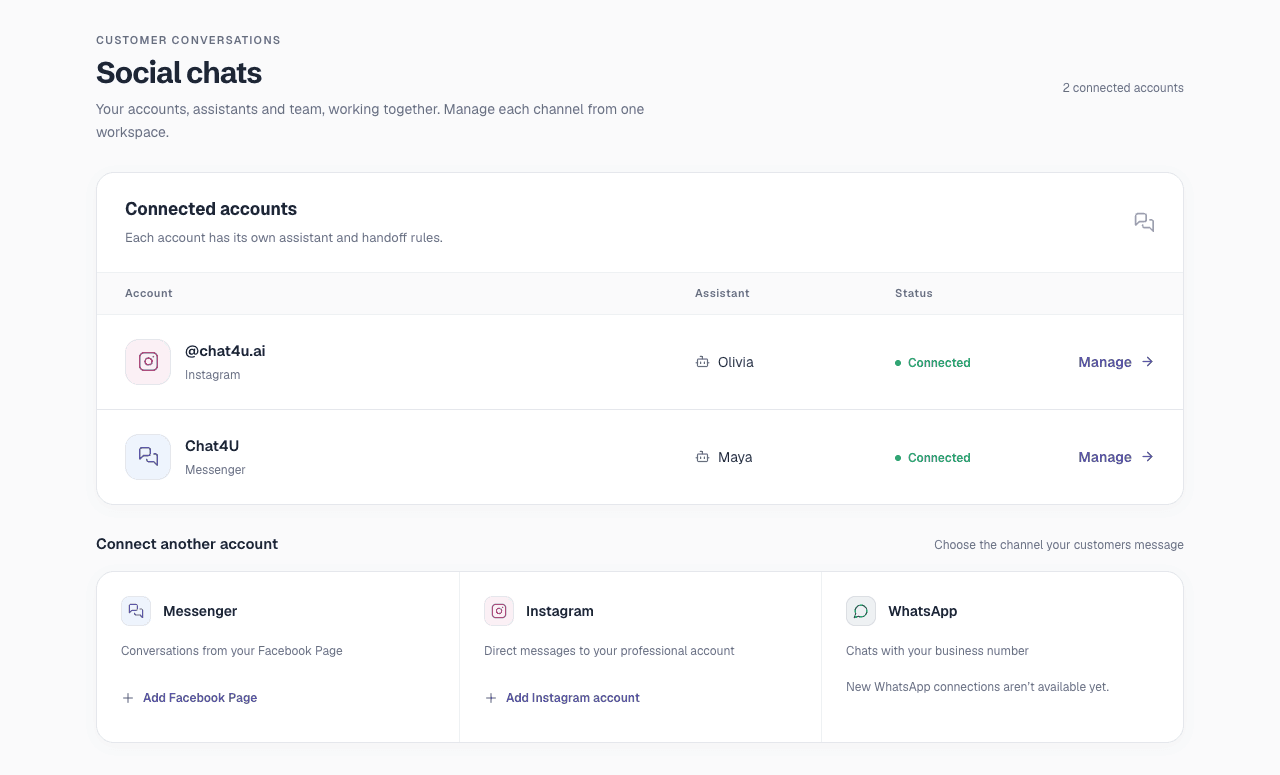This screenshot has width=1280, height=775.
Task: Open Manage for the @chat4u.ai Instagram account
Action: tap(1116, 362)
